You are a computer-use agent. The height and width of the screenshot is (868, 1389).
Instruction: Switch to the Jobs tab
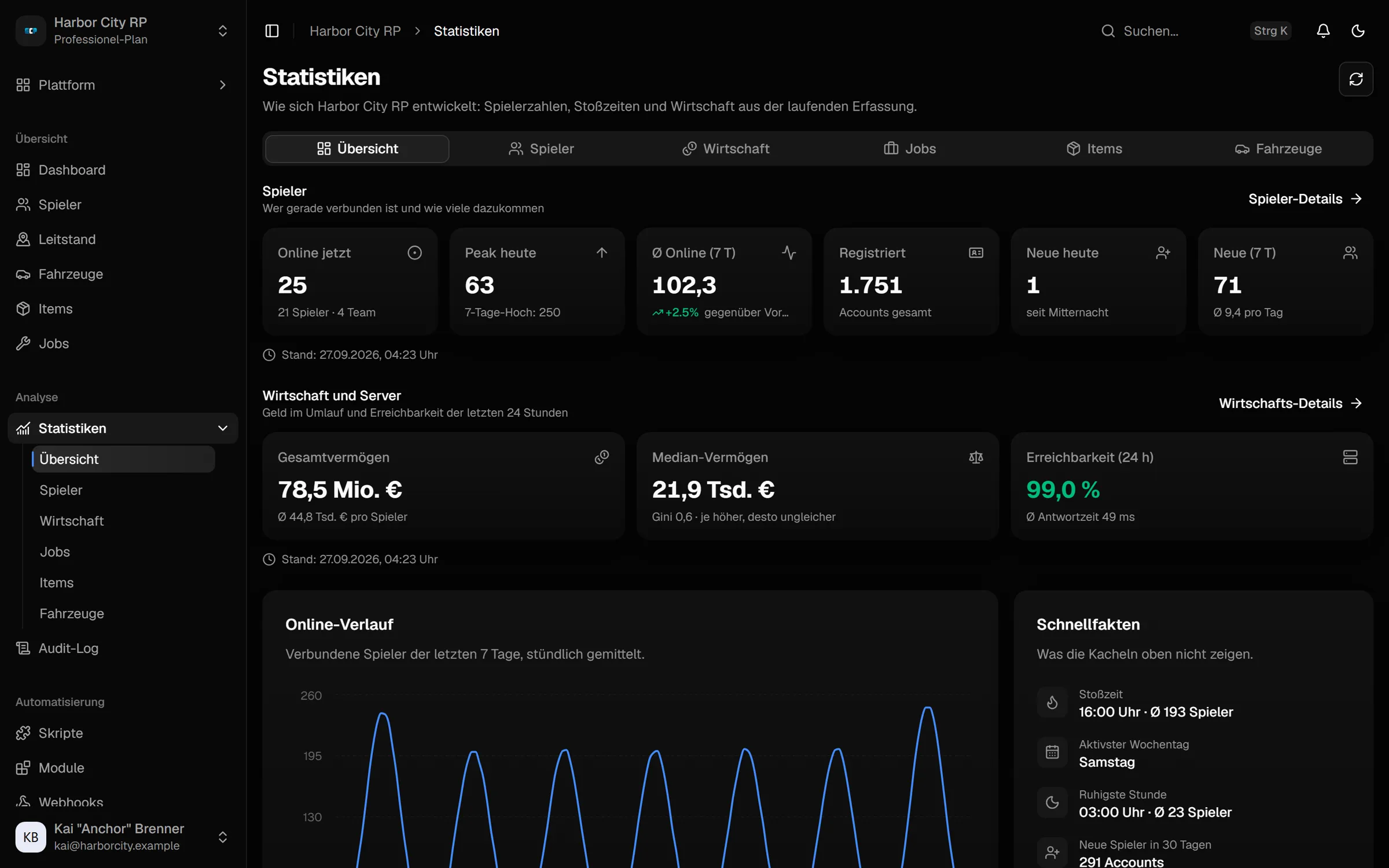[909, 149]
